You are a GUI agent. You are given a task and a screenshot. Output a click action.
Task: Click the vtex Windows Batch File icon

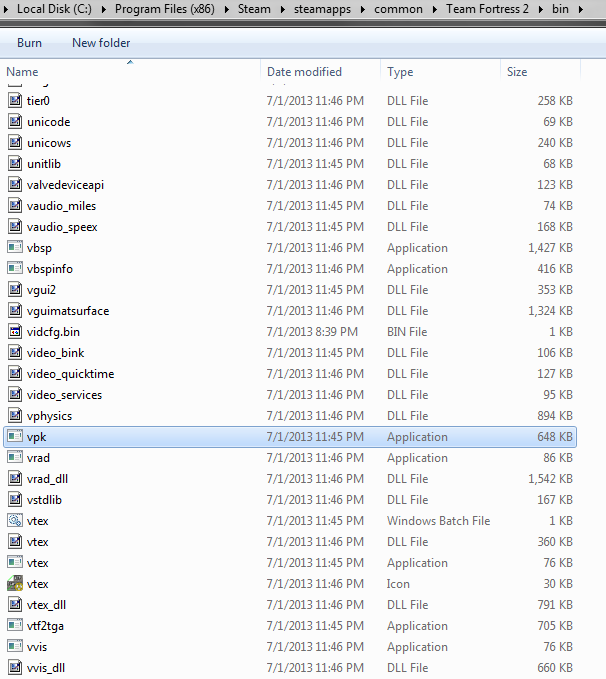coord(15,521)
